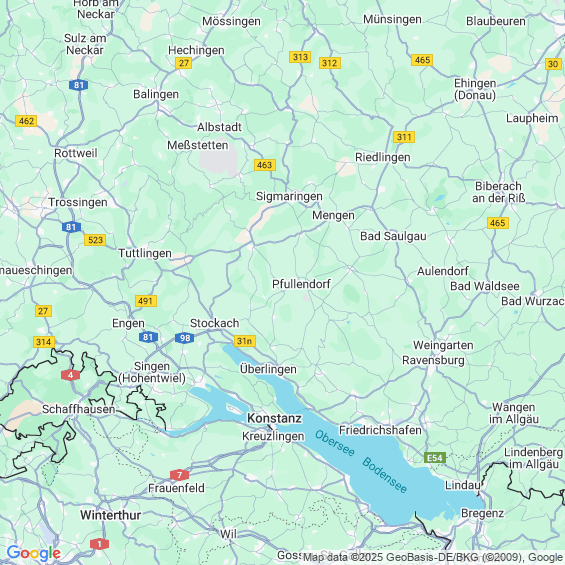Screen dimensions: 565x565
Task: Click the Bodensee lake label
Action: pos(384,475)
